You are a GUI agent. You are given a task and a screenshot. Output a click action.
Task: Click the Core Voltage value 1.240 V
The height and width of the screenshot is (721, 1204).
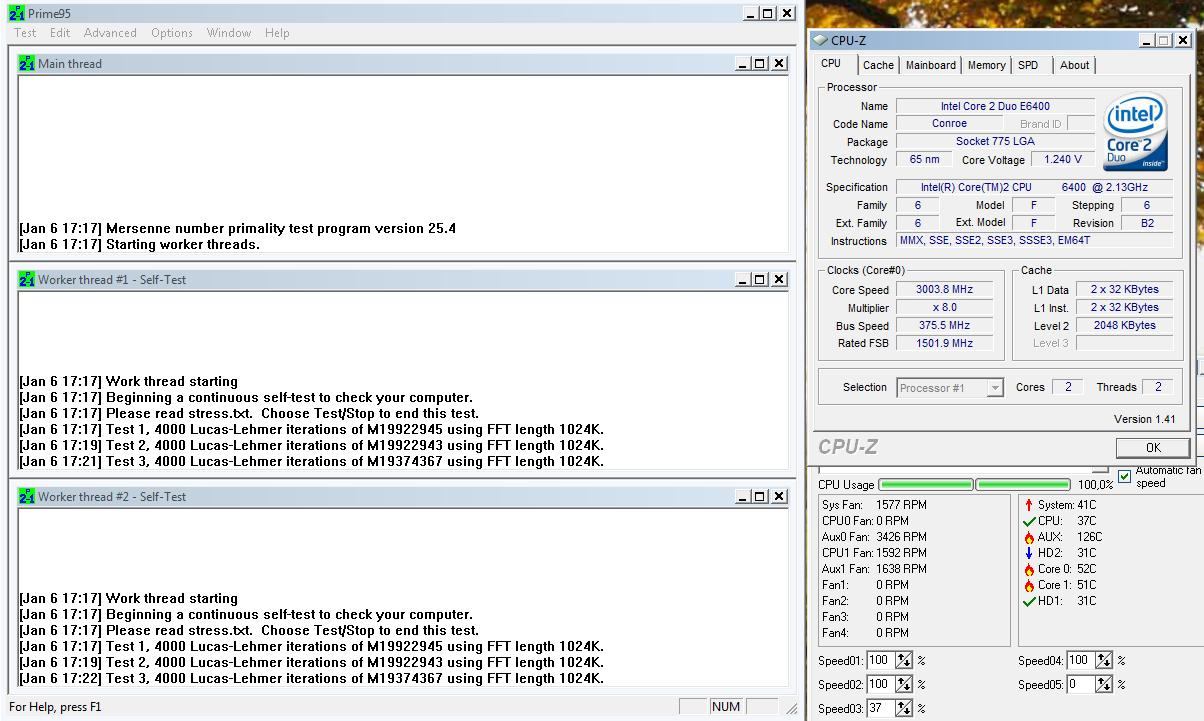[x=1062, y=159]
